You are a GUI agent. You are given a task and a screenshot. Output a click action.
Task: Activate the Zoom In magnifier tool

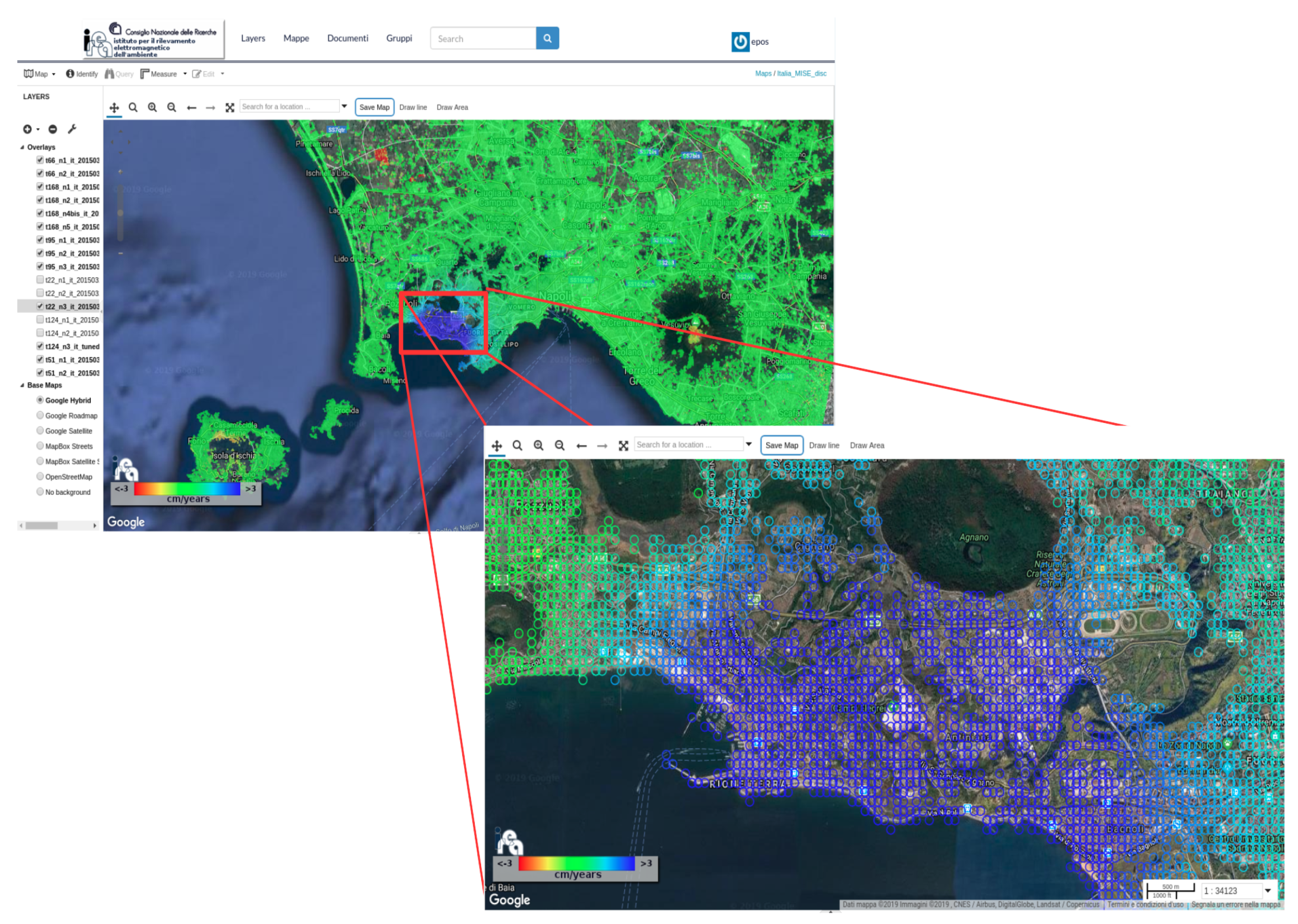coord(153,107)
